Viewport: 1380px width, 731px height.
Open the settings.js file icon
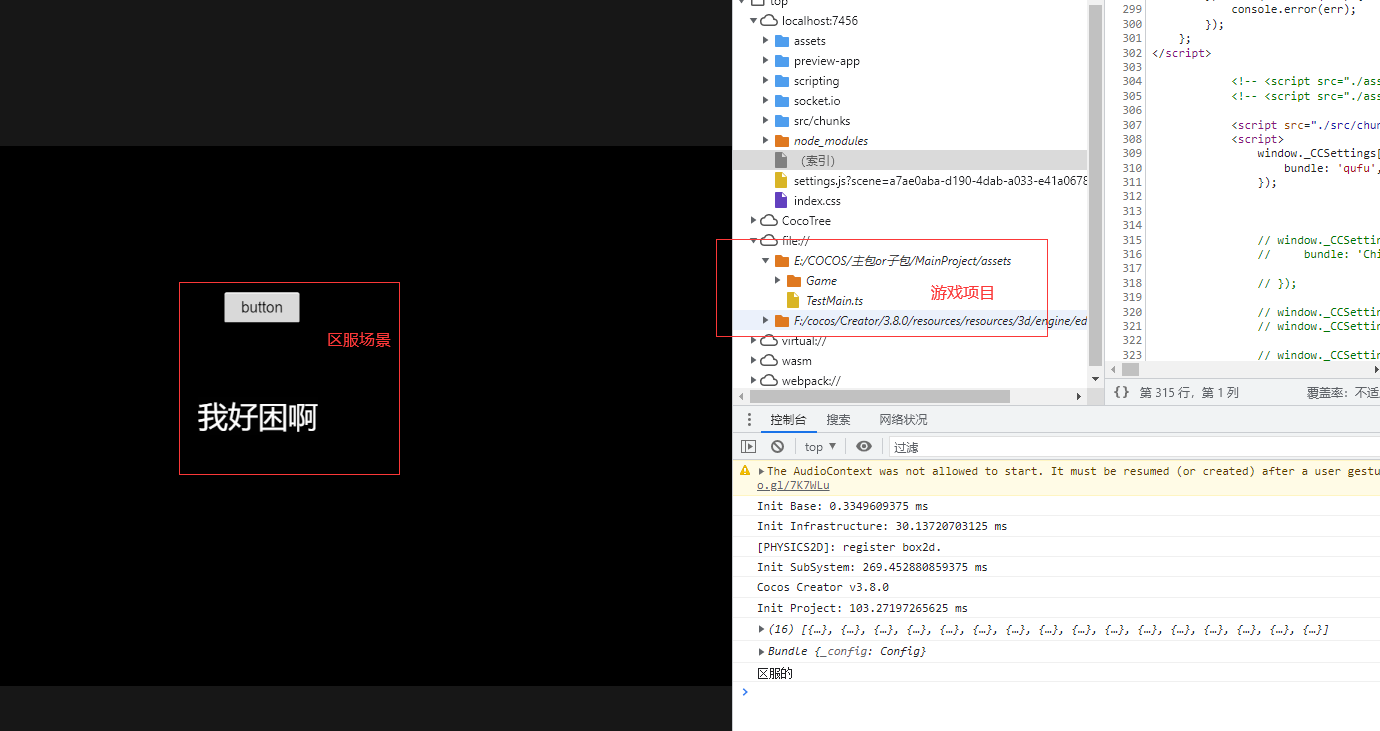(x=781, y=180)
